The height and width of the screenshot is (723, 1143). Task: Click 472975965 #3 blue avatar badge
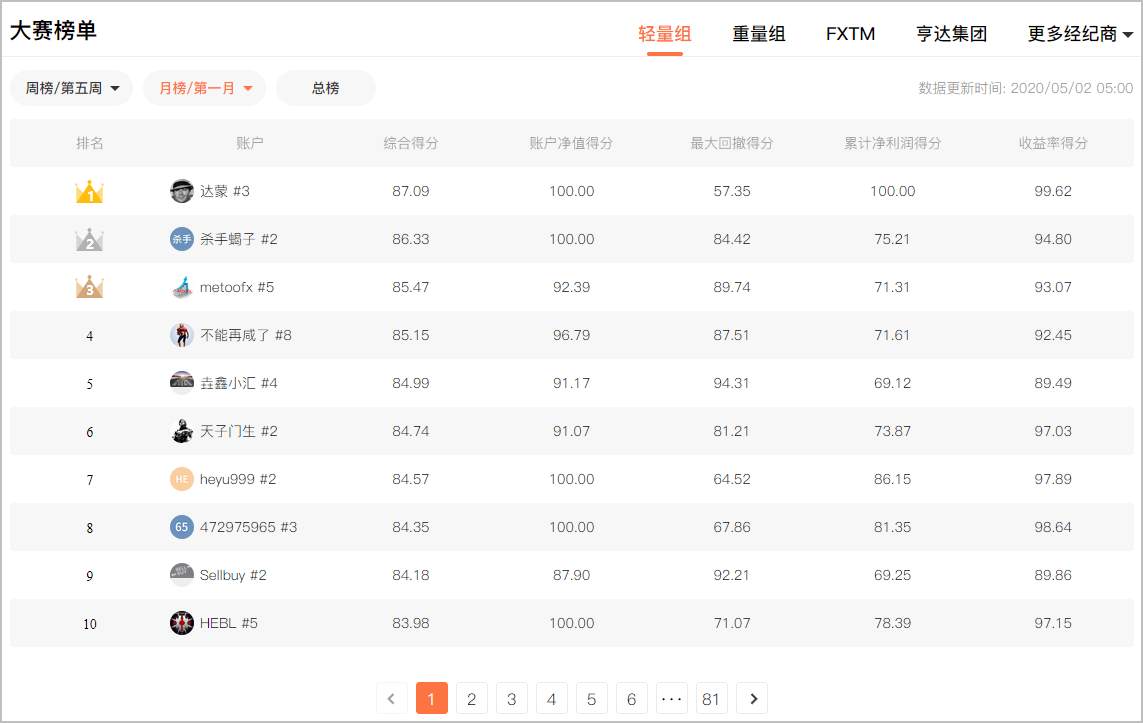182,528
